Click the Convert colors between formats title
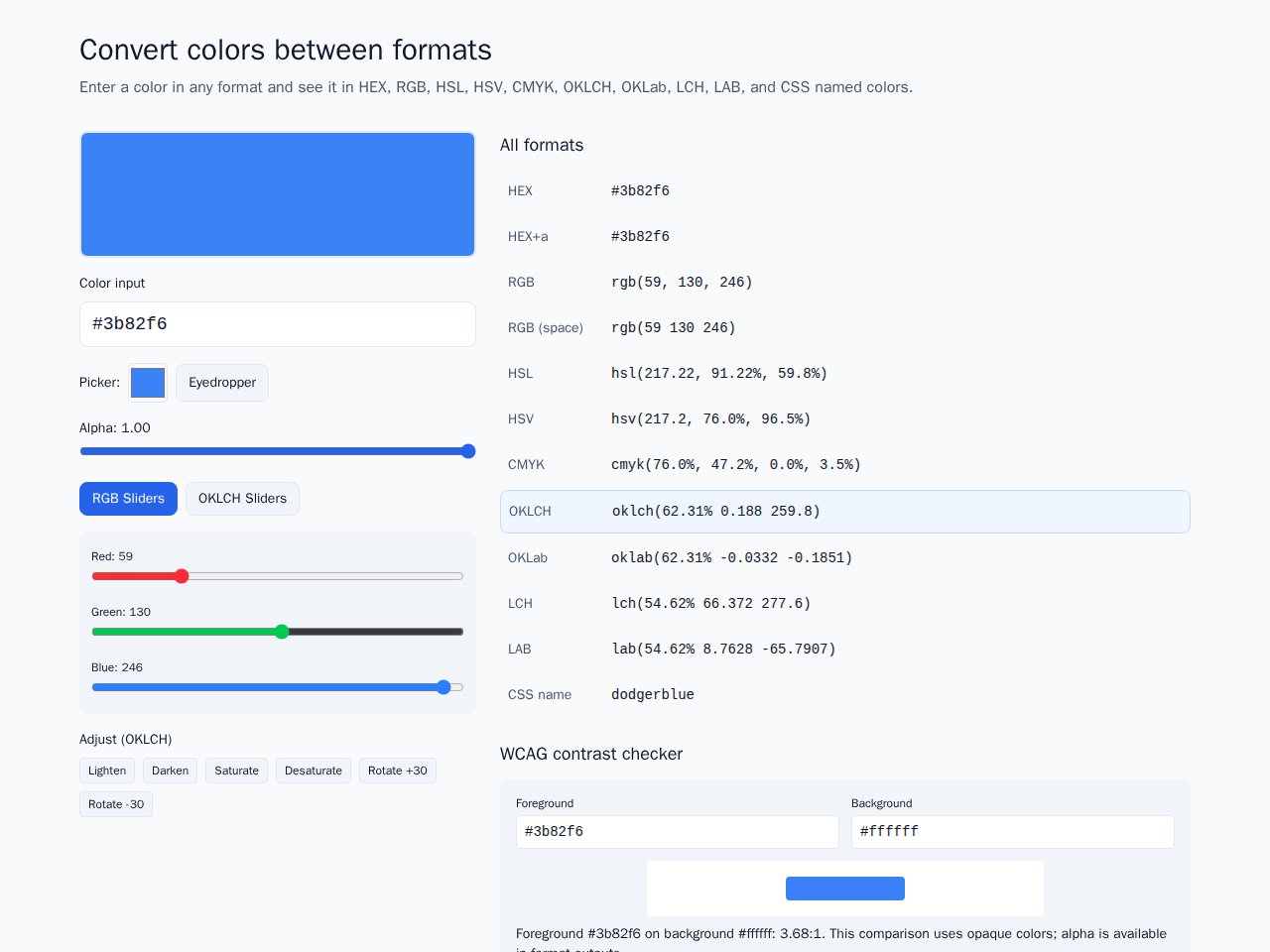The image size is (1270, 952). click(286, 50)
